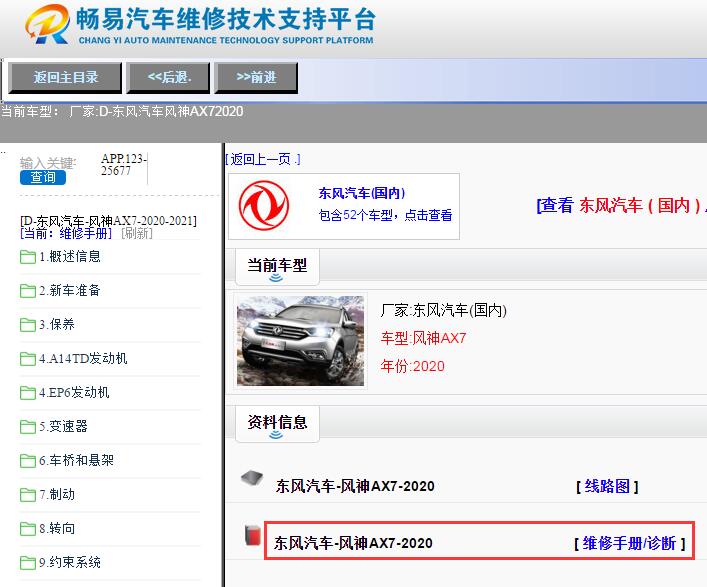The height and width of the screenshot is (587, 707).
Task: Click 包含52个车型，点击查看 link
Action: click(385, 215)
